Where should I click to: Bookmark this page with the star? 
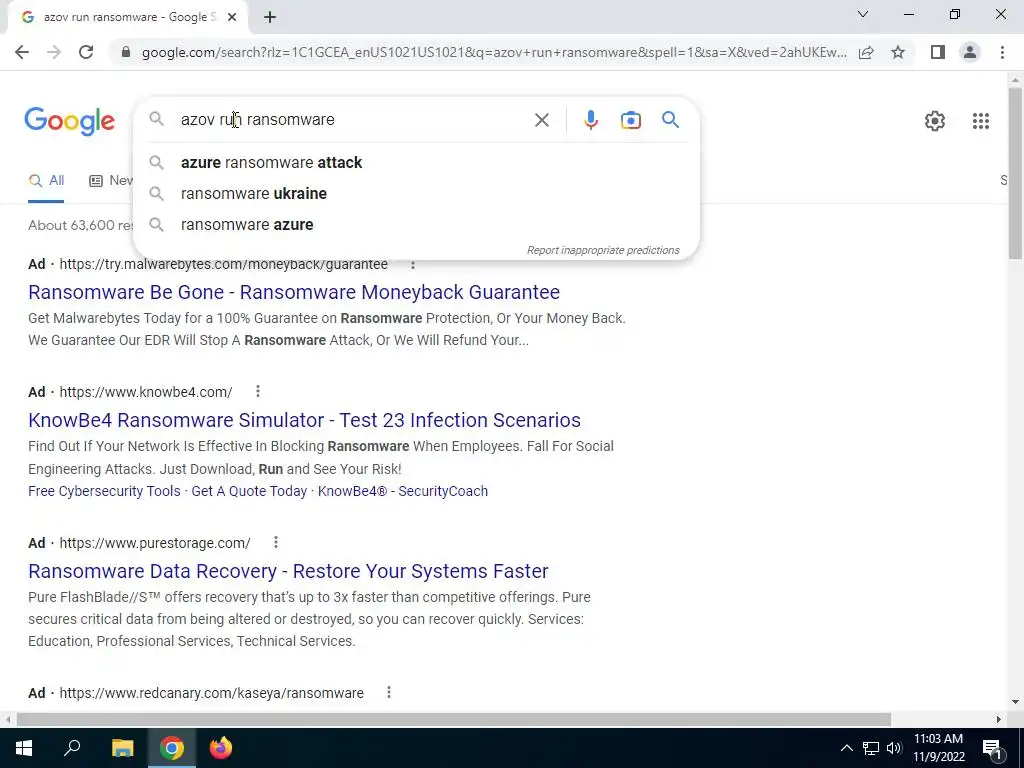click(898, 52)
